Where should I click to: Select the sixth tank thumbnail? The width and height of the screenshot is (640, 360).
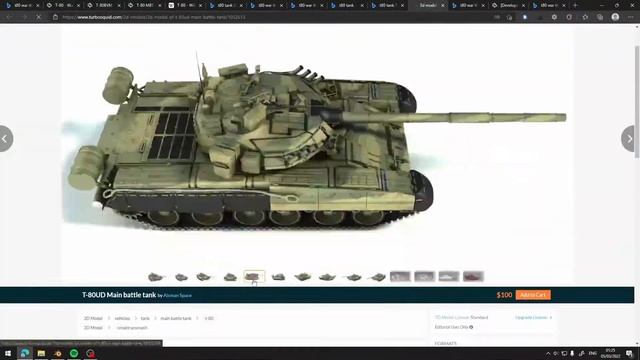click(x=278, y=277)
